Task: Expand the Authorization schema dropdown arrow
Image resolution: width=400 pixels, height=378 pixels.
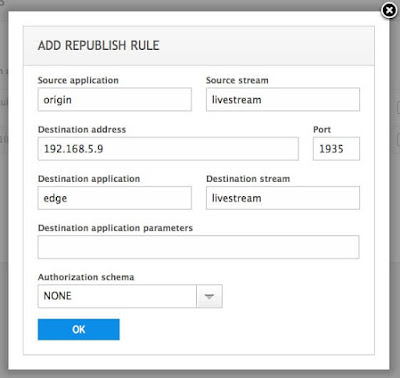Action: point(209,296)
